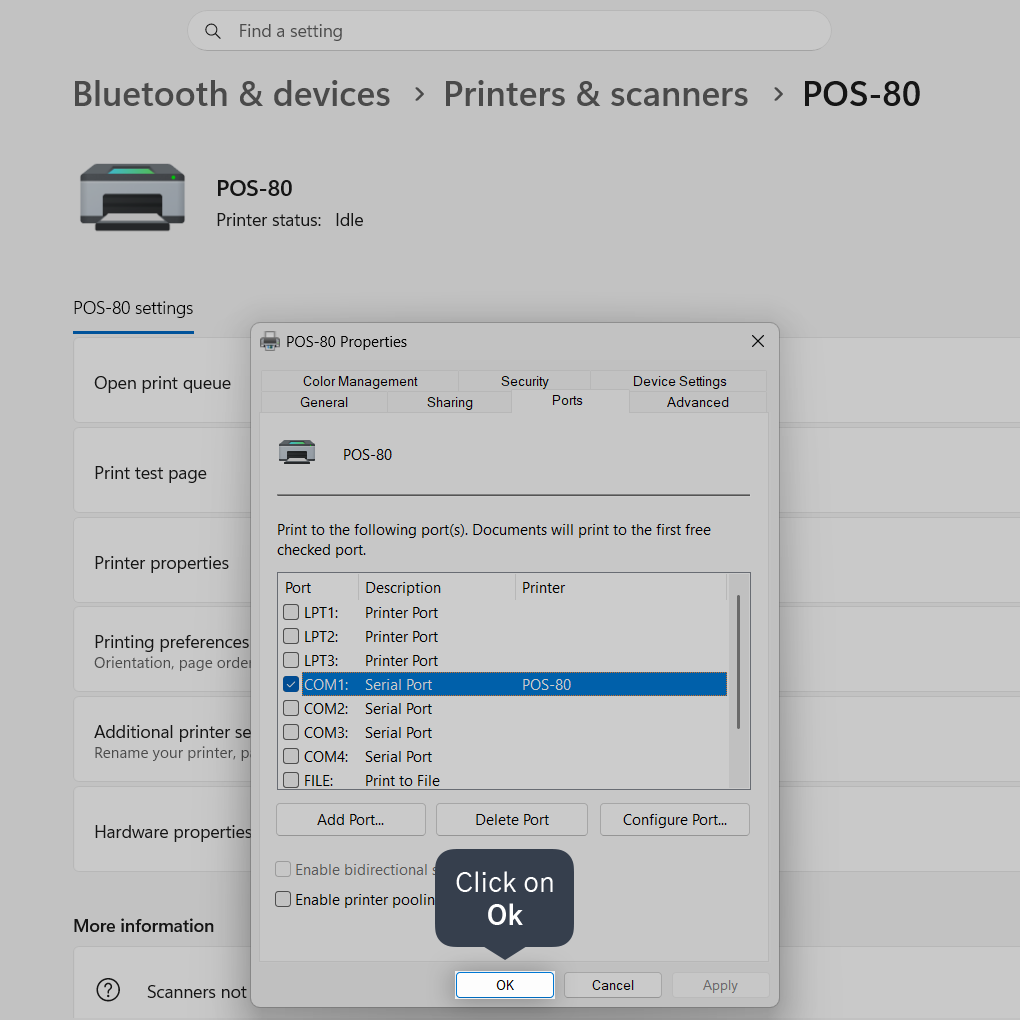
Task: Go to Printers & scanners breadcrumb
Action: tap(596, 94)
